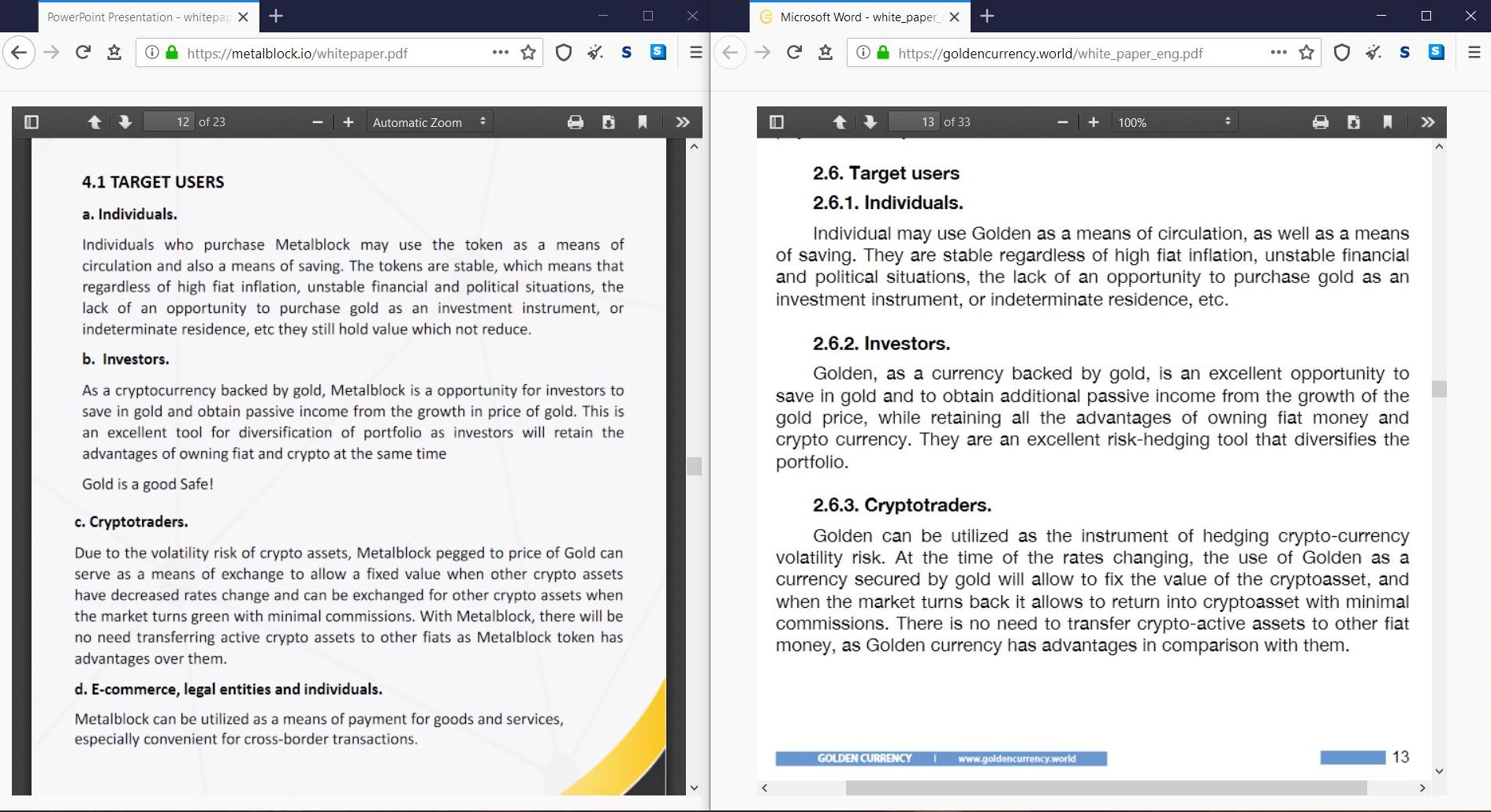
Task: Open 100% zoom dropdown
Action: point(1175,122)
